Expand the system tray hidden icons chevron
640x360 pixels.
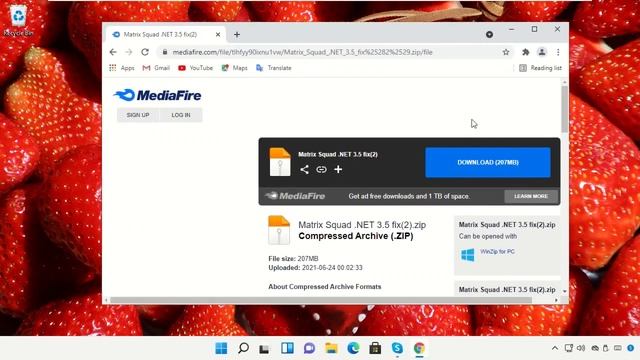pyautogui.click(x=555, y=348)
